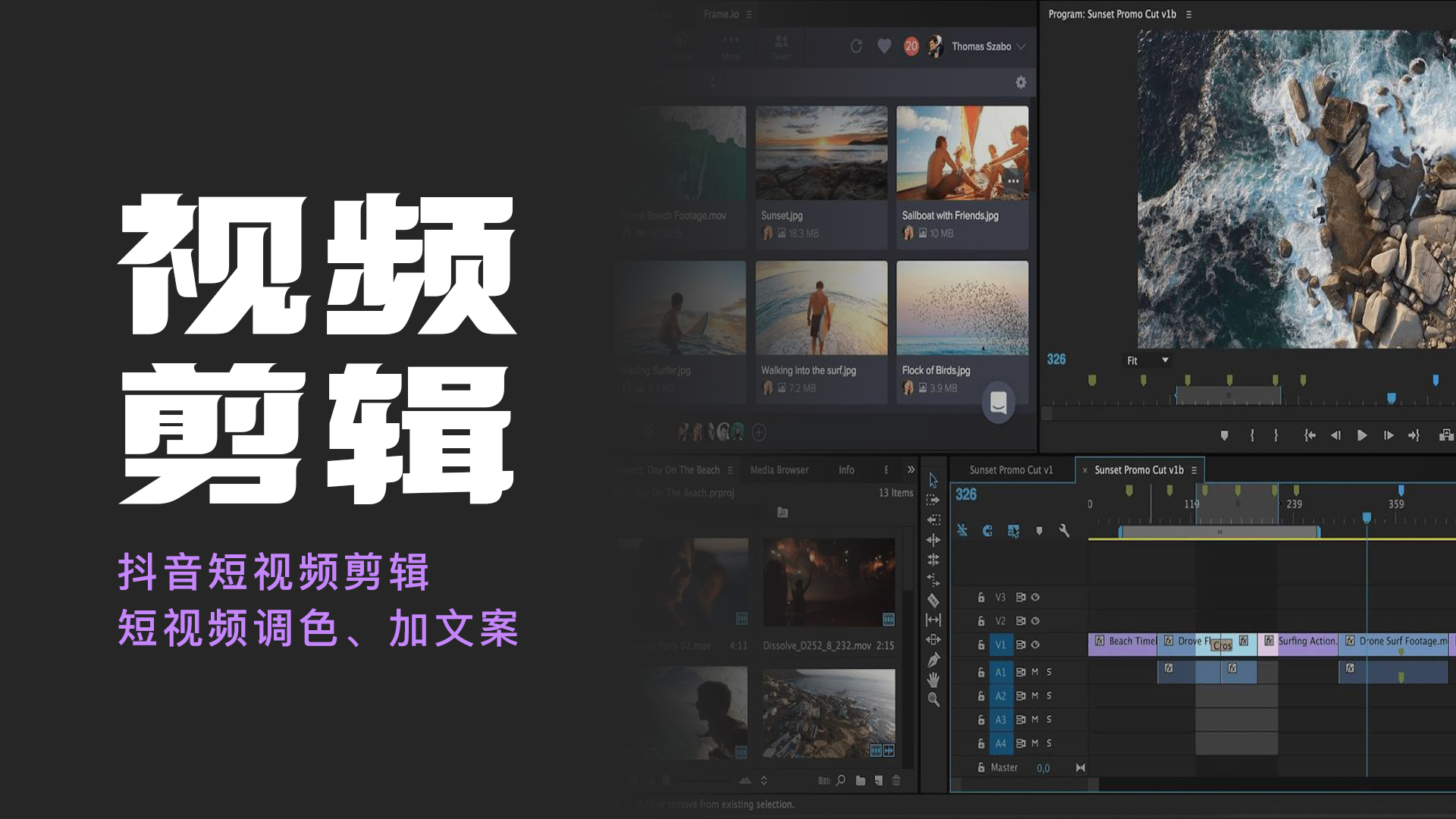Solo audio track A2
The image size is (1456, 819).
pyautogui.click(x=1048, y=696)
